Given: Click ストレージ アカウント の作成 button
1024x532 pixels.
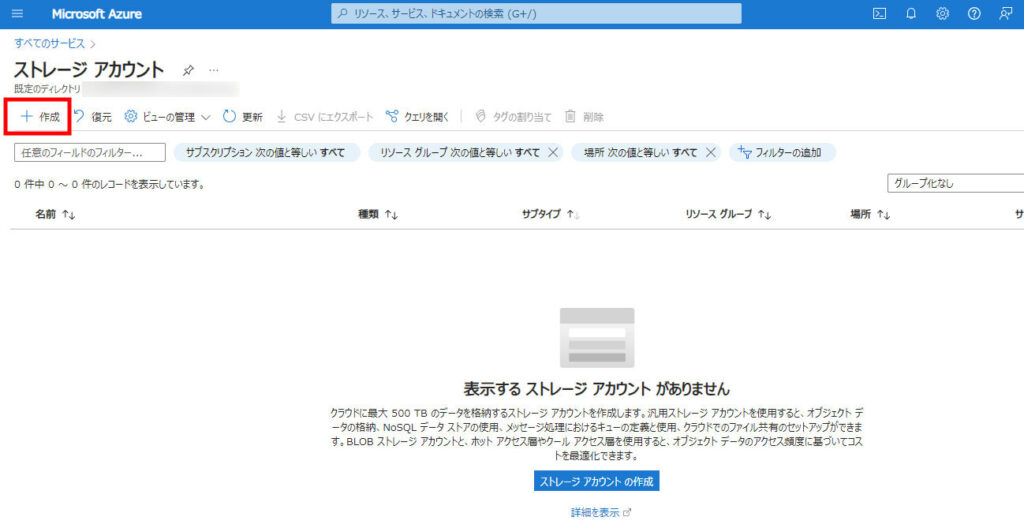Looking at the screenshot, I should tap(596, 481).
